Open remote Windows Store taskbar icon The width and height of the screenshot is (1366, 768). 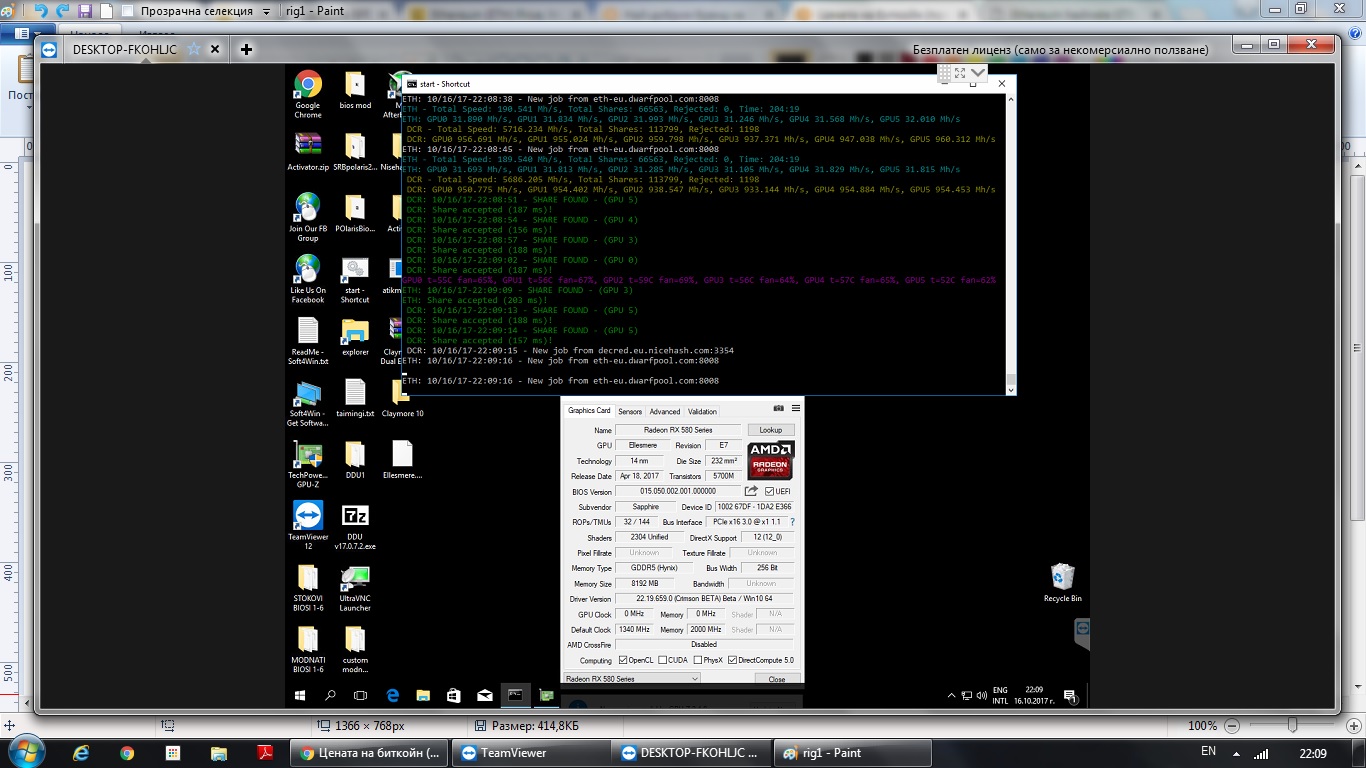tap(453, 694)
